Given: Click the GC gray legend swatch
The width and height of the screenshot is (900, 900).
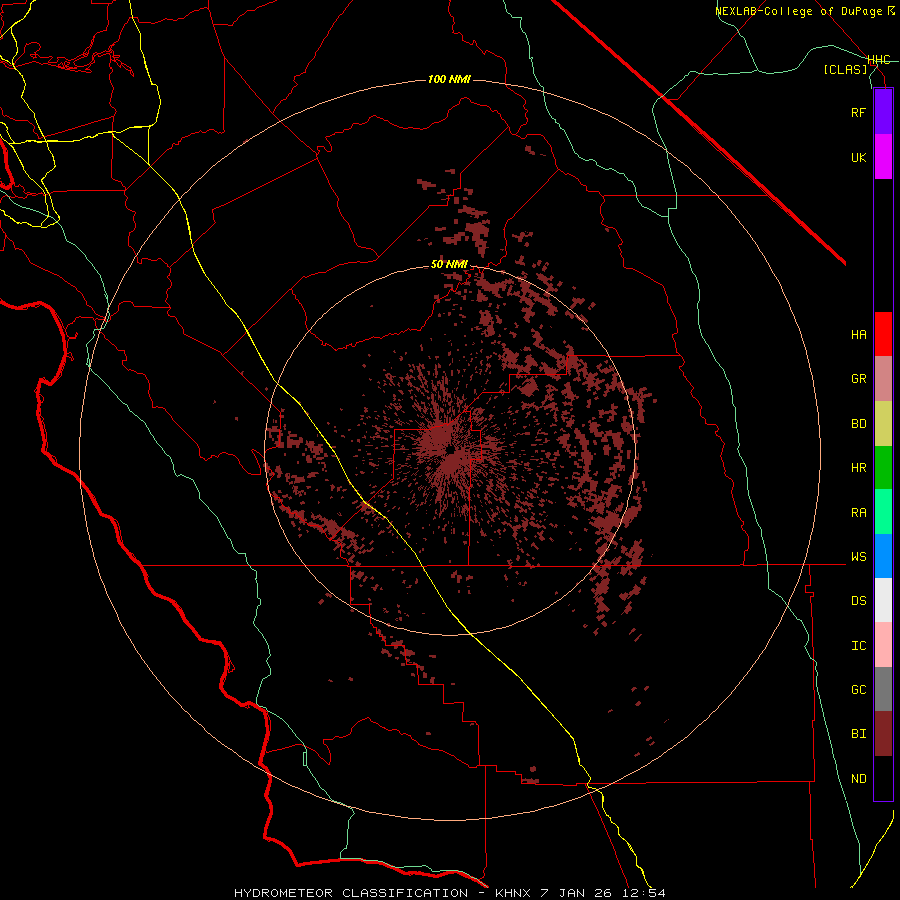Looking at the screenshot, I should pos(883,689).
